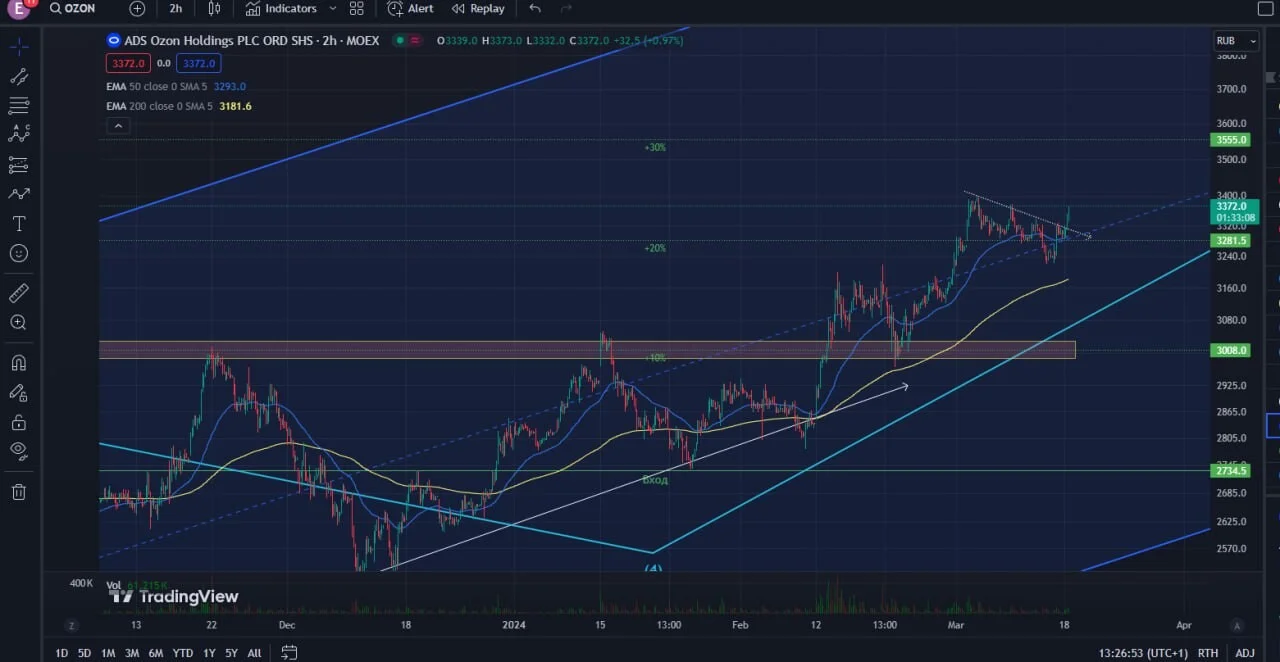The image size is (1280, 662).
Task: Click the ADS Ozon Holdings symbol title
Action: [254, 40]
